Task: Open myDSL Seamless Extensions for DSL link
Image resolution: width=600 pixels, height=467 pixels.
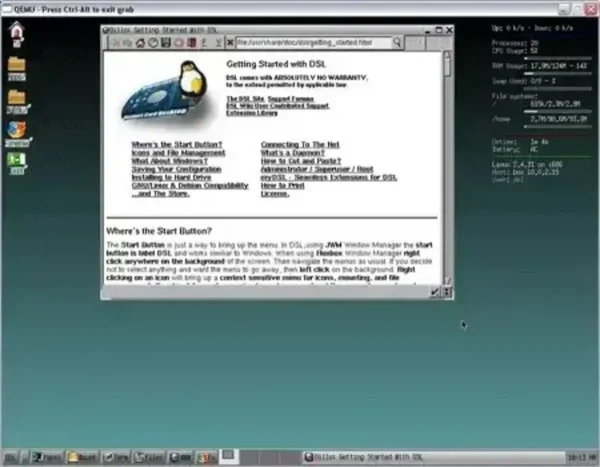Action: point(329,177)
